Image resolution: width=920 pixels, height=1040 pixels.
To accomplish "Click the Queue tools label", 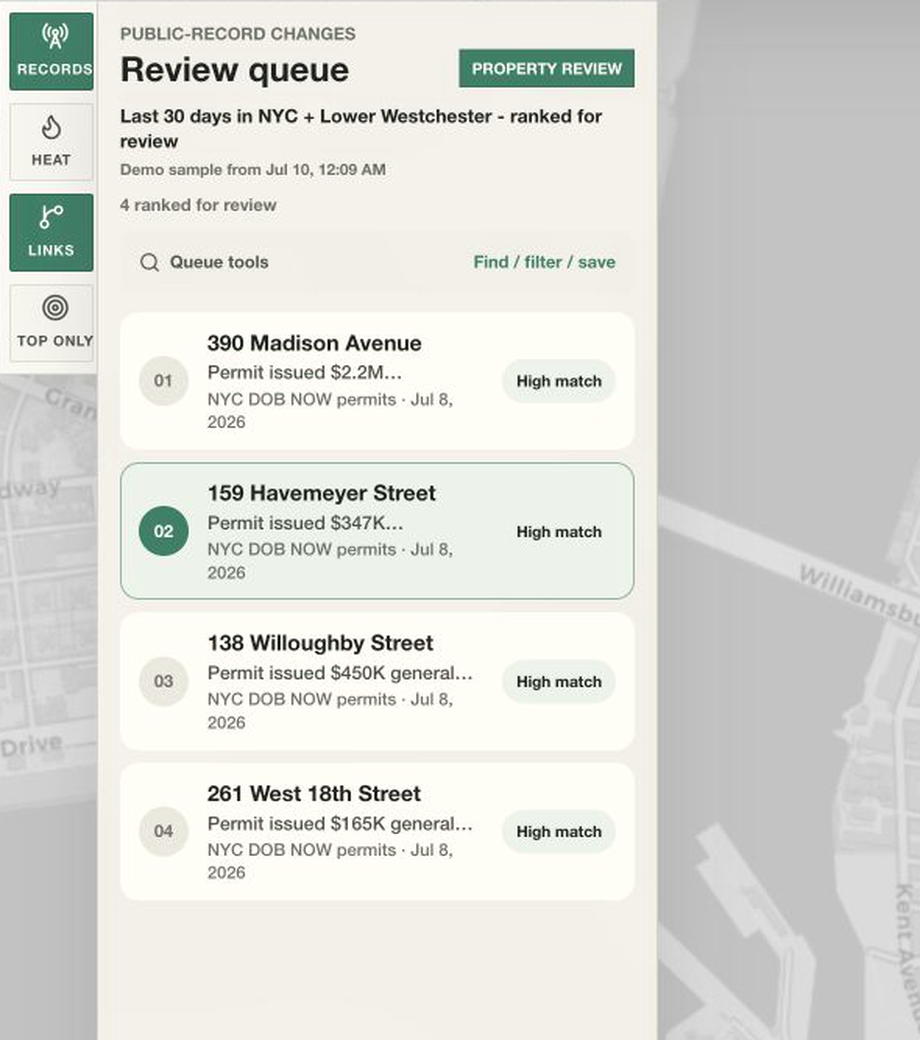I will (x=219, y=262).
